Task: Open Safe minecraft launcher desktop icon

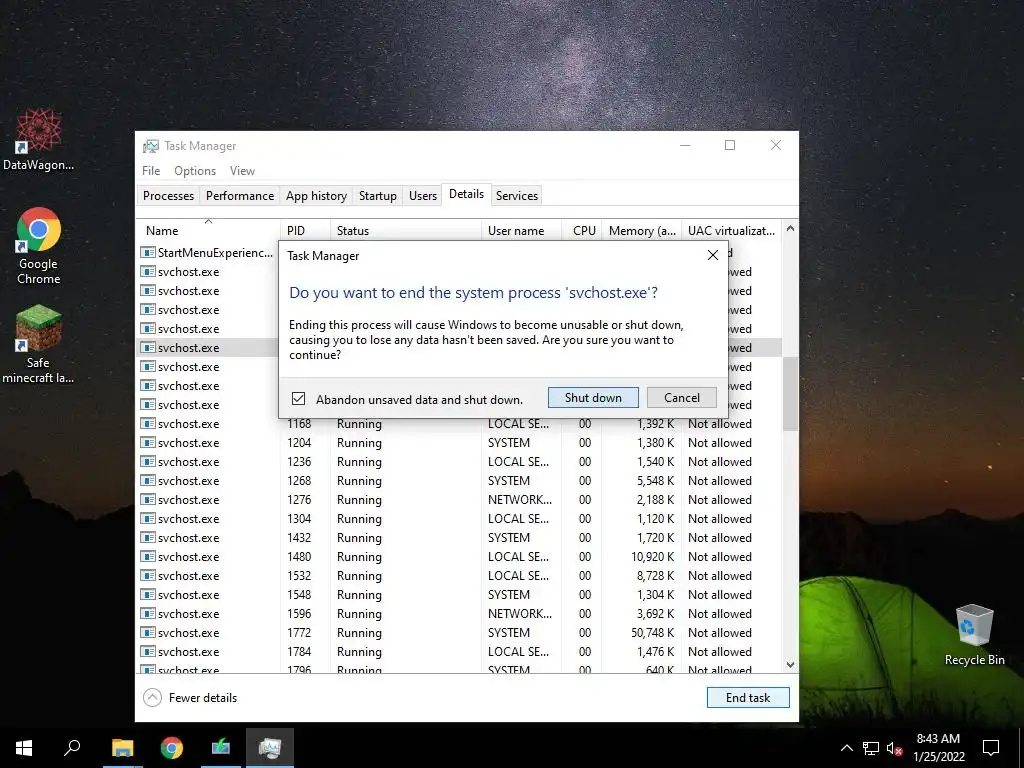Action: click(x=38, y=344)
